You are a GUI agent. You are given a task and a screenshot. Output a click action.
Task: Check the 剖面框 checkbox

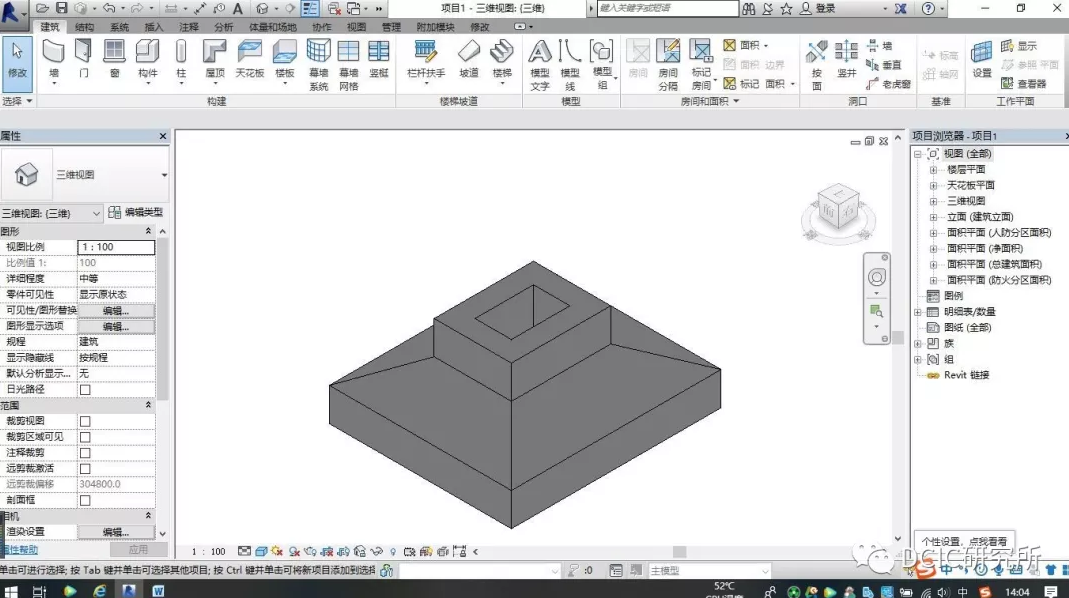click(x=85, y=500)
